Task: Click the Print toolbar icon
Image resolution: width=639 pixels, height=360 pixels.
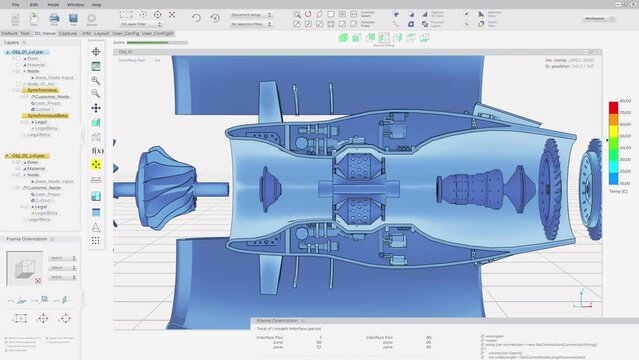Action: pos(54,18)
